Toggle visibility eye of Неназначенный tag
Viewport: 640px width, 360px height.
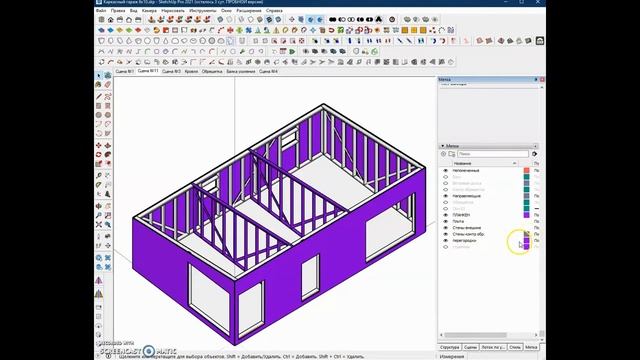click(445, 171)
